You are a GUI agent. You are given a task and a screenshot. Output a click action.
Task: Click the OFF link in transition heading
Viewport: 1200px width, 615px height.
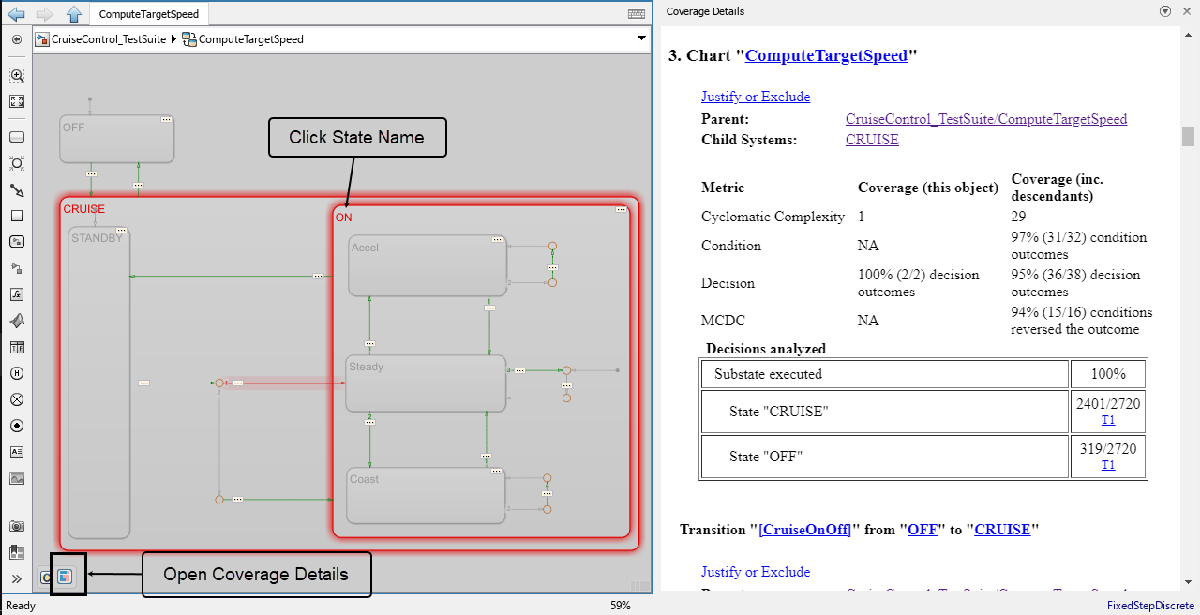pyautogui.click(x=922, y=529)
